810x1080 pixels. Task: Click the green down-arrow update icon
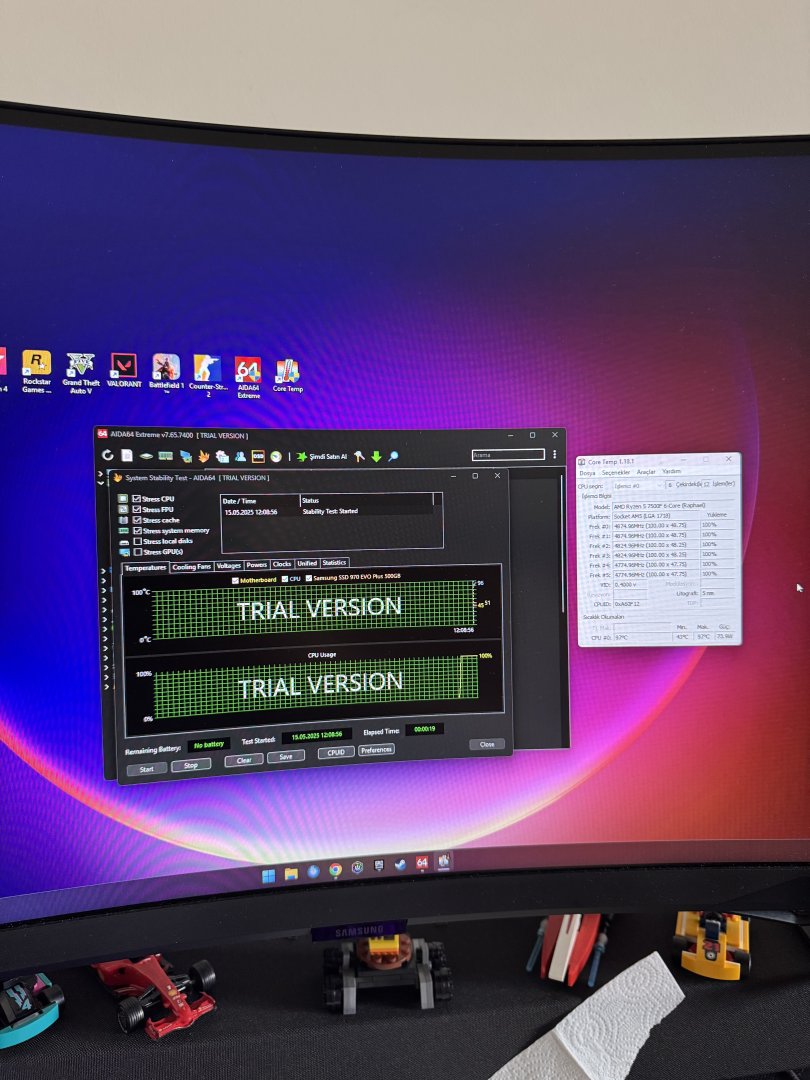click(x=376, y=456)
